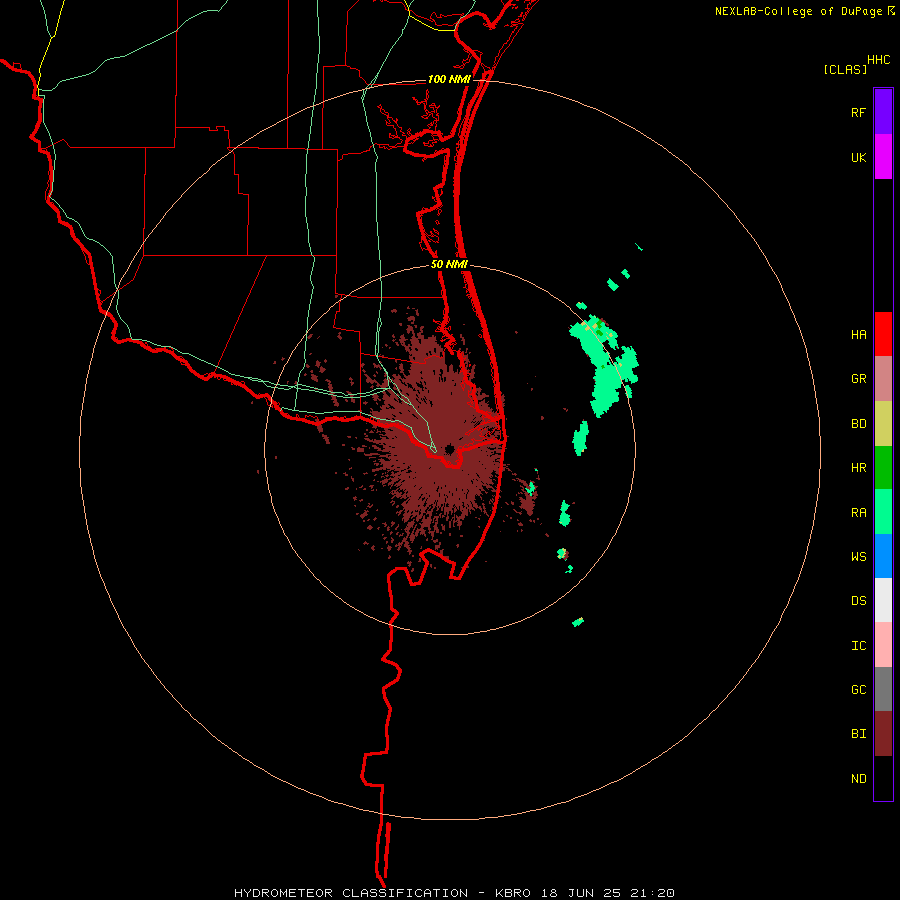The height and width of the screenshot is (900, 900).
Task: Click the 'NEXLAB-College of DuPage' credit text
Action: pyautogui.click(x=798, y=11)
